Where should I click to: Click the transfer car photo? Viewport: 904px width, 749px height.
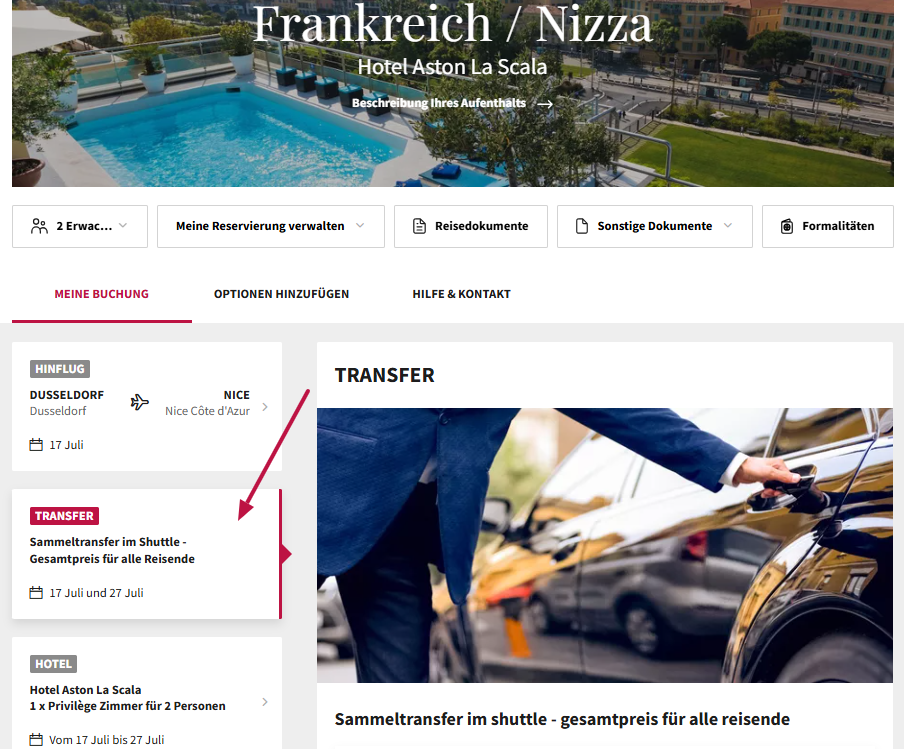pos(605,545)
